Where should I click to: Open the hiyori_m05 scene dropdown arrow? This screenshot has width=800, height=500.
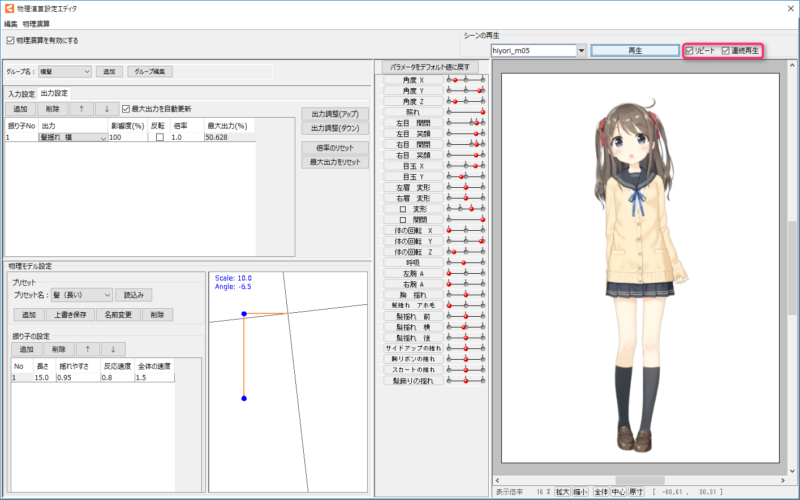point(581,51)
